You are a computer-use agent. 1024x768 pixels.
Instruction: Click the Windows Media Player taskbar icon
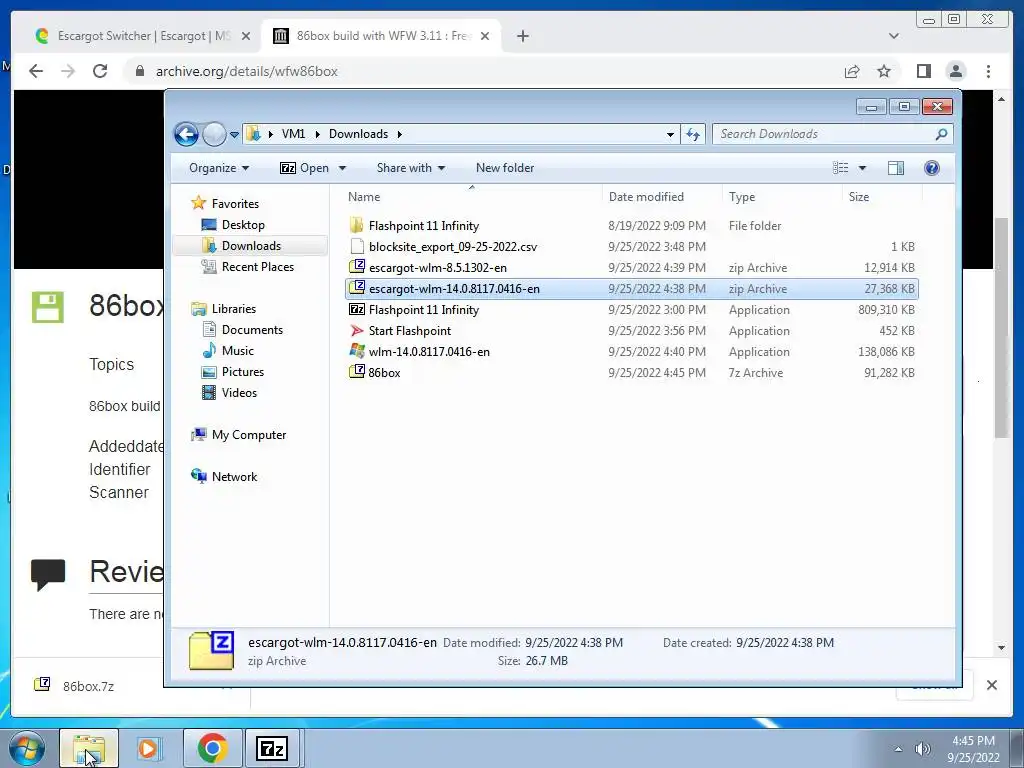coord(148,748)
